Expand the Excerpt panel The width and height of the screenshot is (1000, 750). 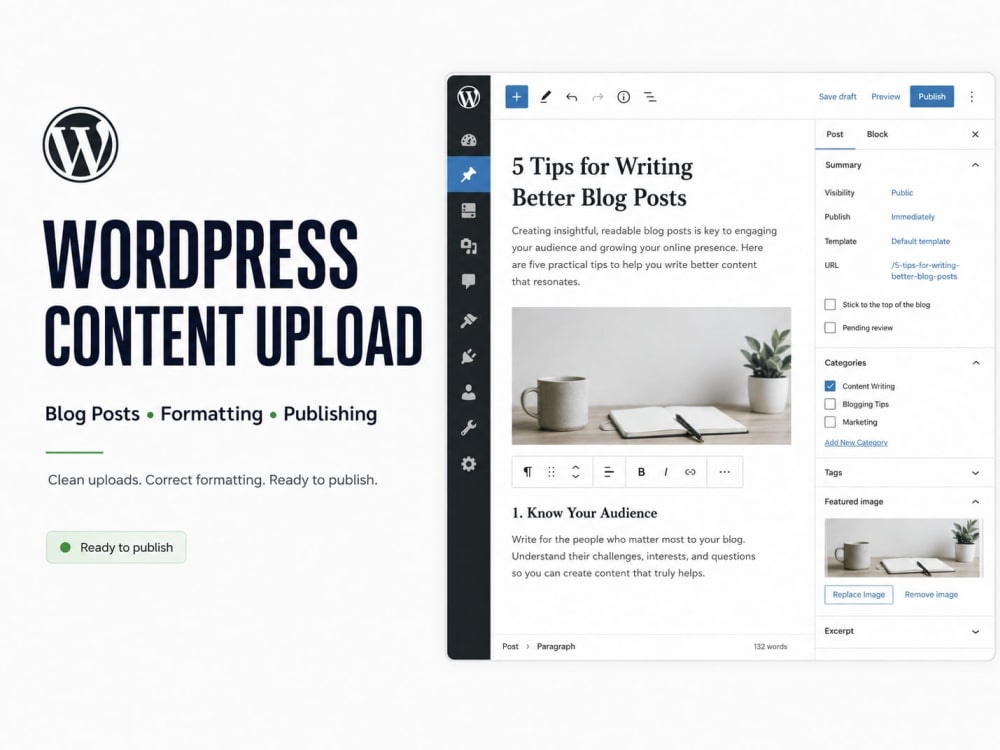[904, 631]
